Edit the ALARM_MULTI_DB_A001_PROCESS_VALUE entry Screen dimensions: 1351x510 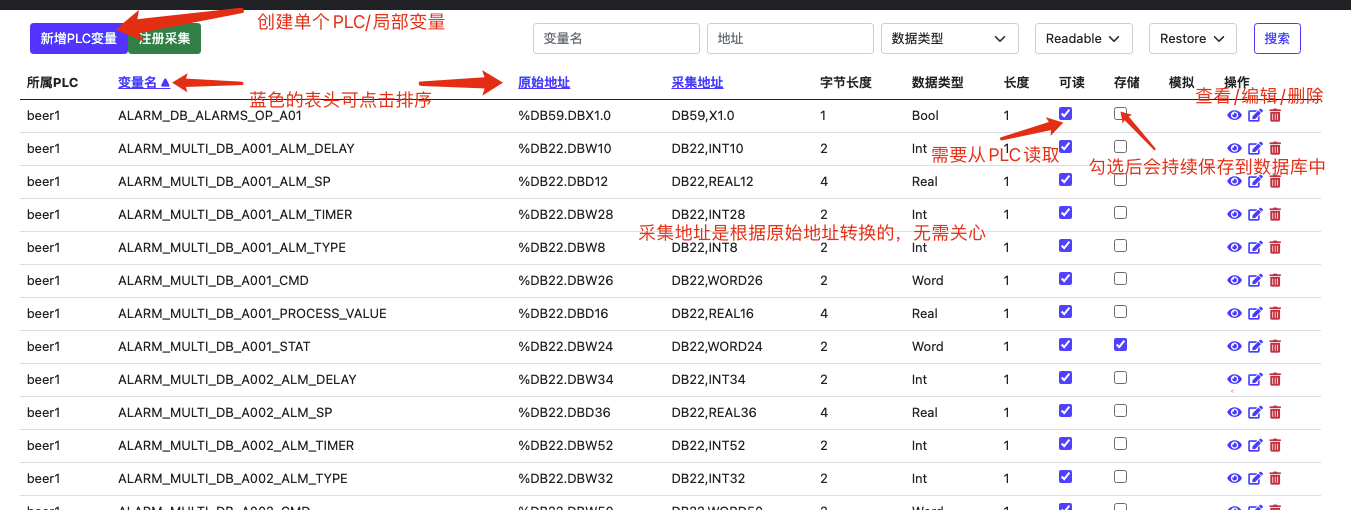coord(1255,314)
